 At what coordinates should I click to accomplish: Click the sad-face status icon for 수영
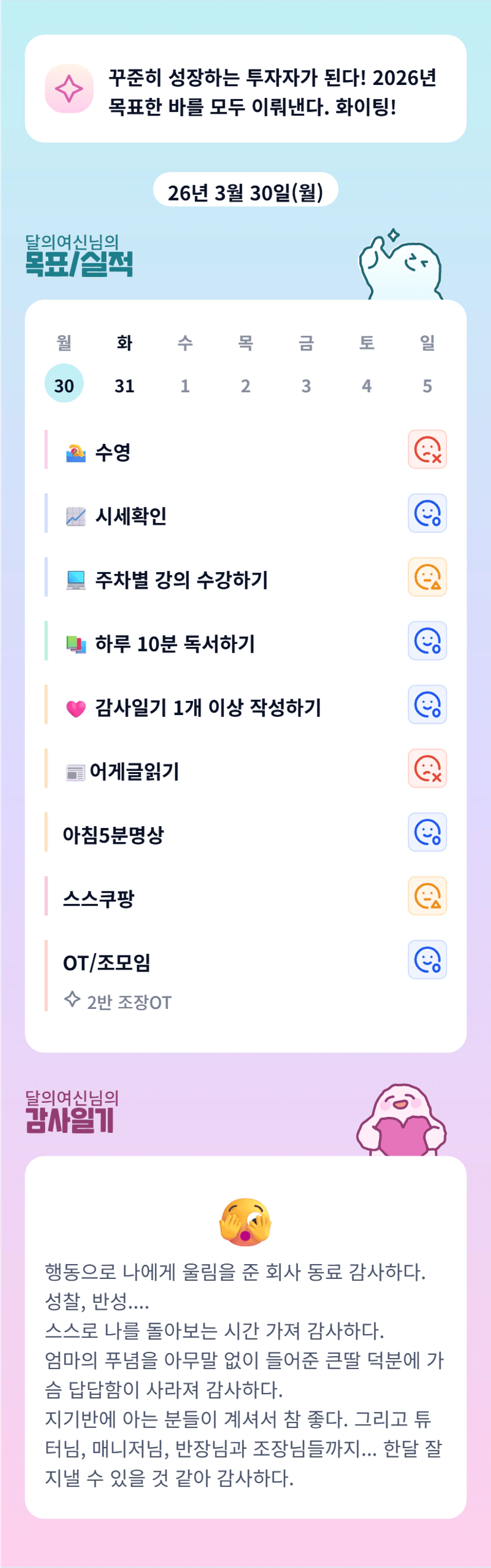tap(427, 449)
